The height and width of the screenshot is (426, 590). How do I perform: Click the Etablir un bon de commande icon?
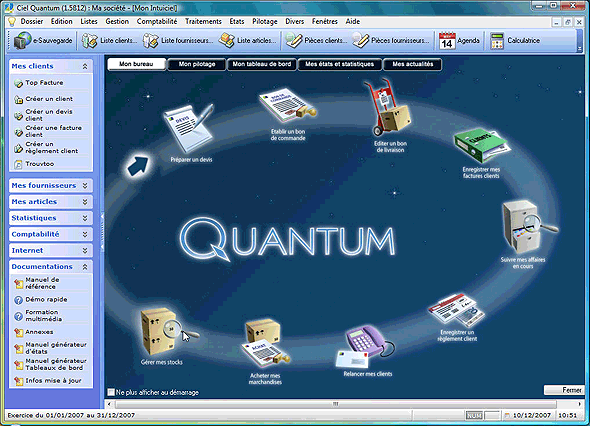288,105
